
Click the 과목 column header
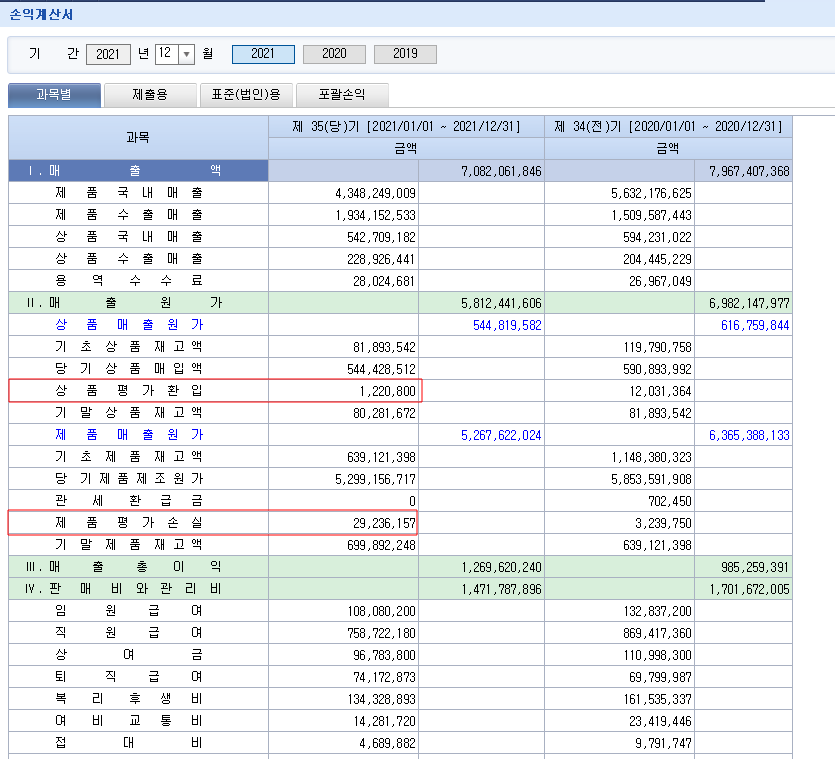(138, 137)
